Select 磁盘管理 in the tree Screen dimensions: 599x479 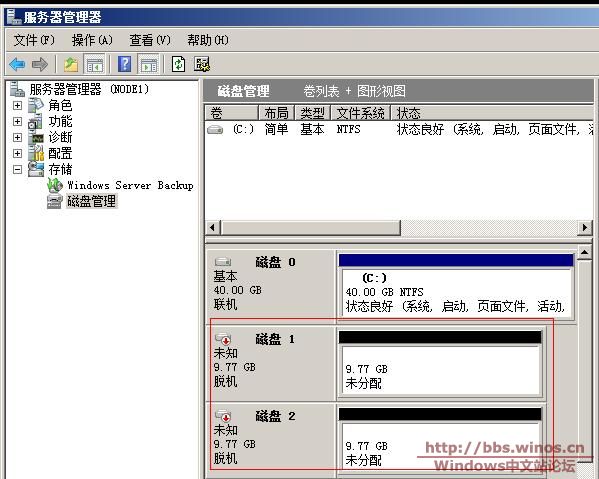click(91, 201)
